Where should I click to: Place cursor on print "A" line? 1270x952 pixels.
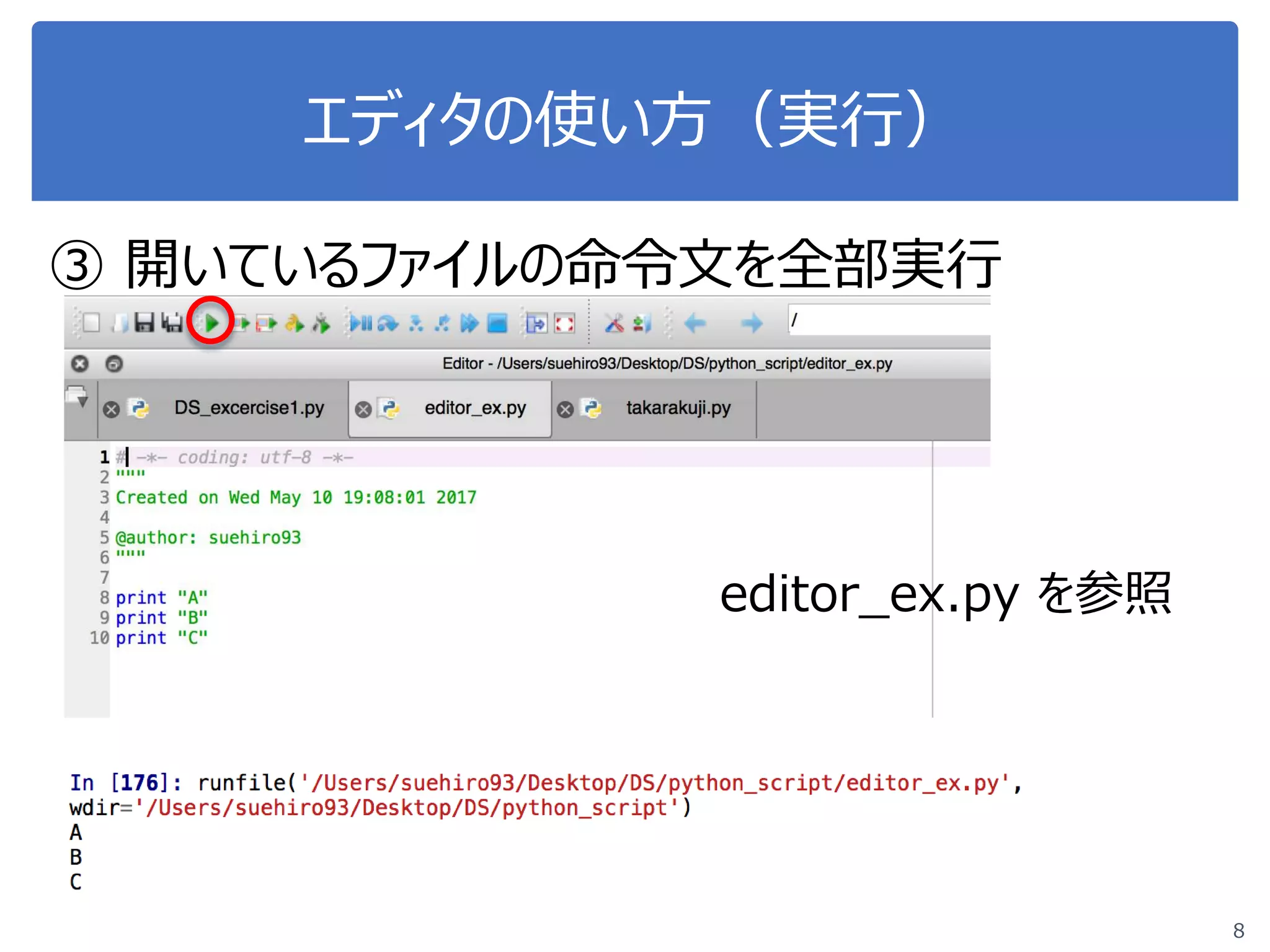[161, 597]
